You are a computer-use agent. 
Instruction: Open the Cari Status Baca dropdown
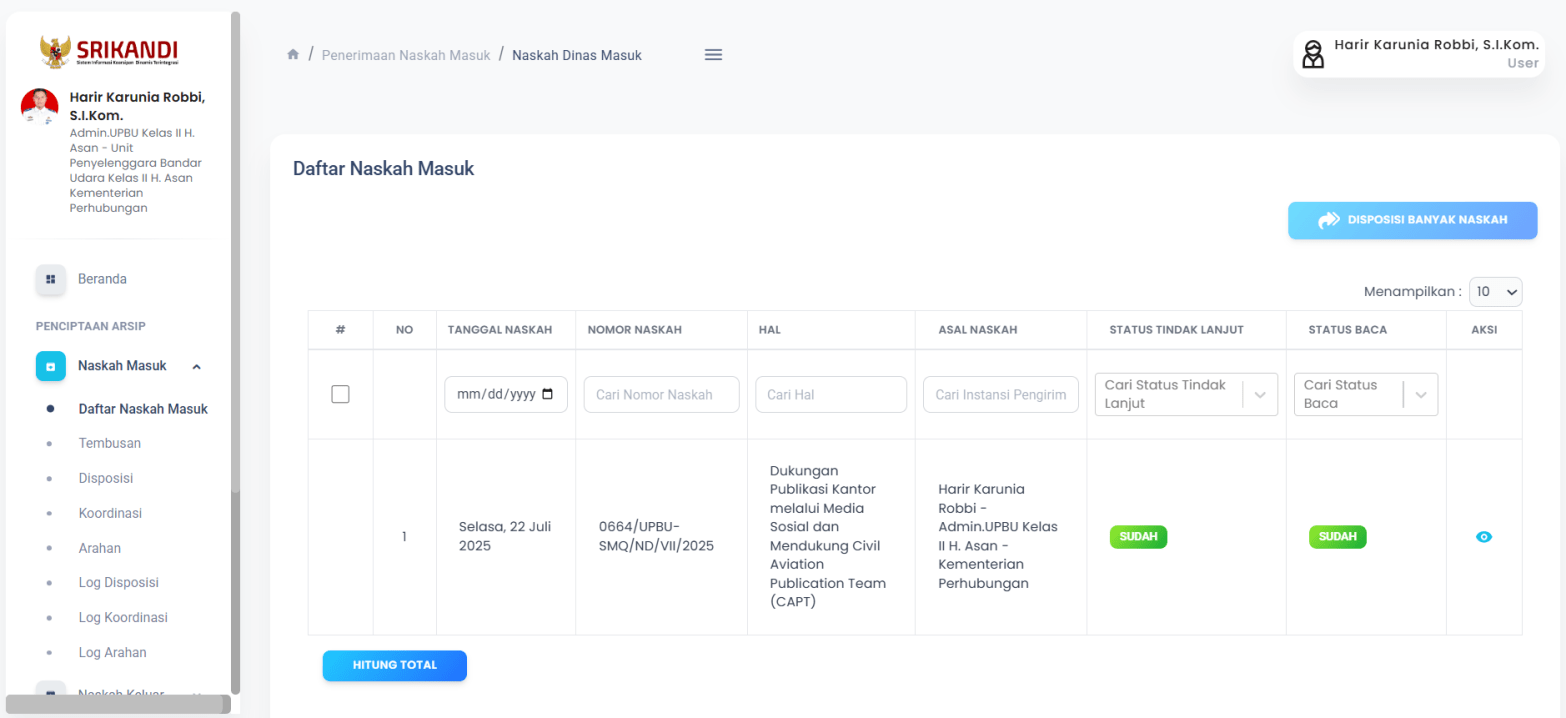click(x=1420, y=395)
